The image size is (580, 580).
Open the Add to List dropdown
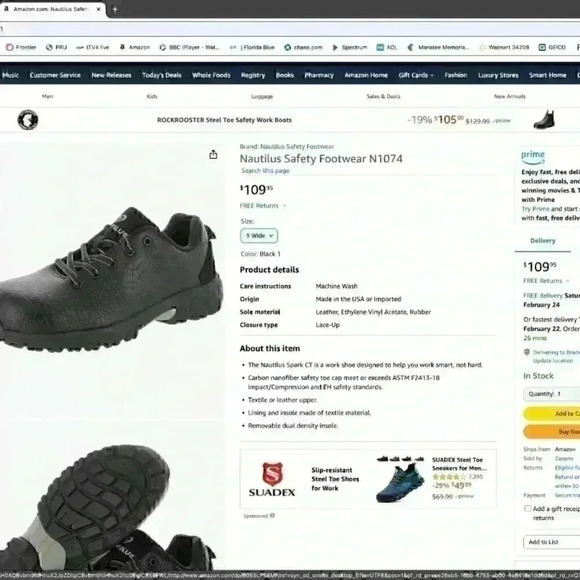click(x=552, y=542)
